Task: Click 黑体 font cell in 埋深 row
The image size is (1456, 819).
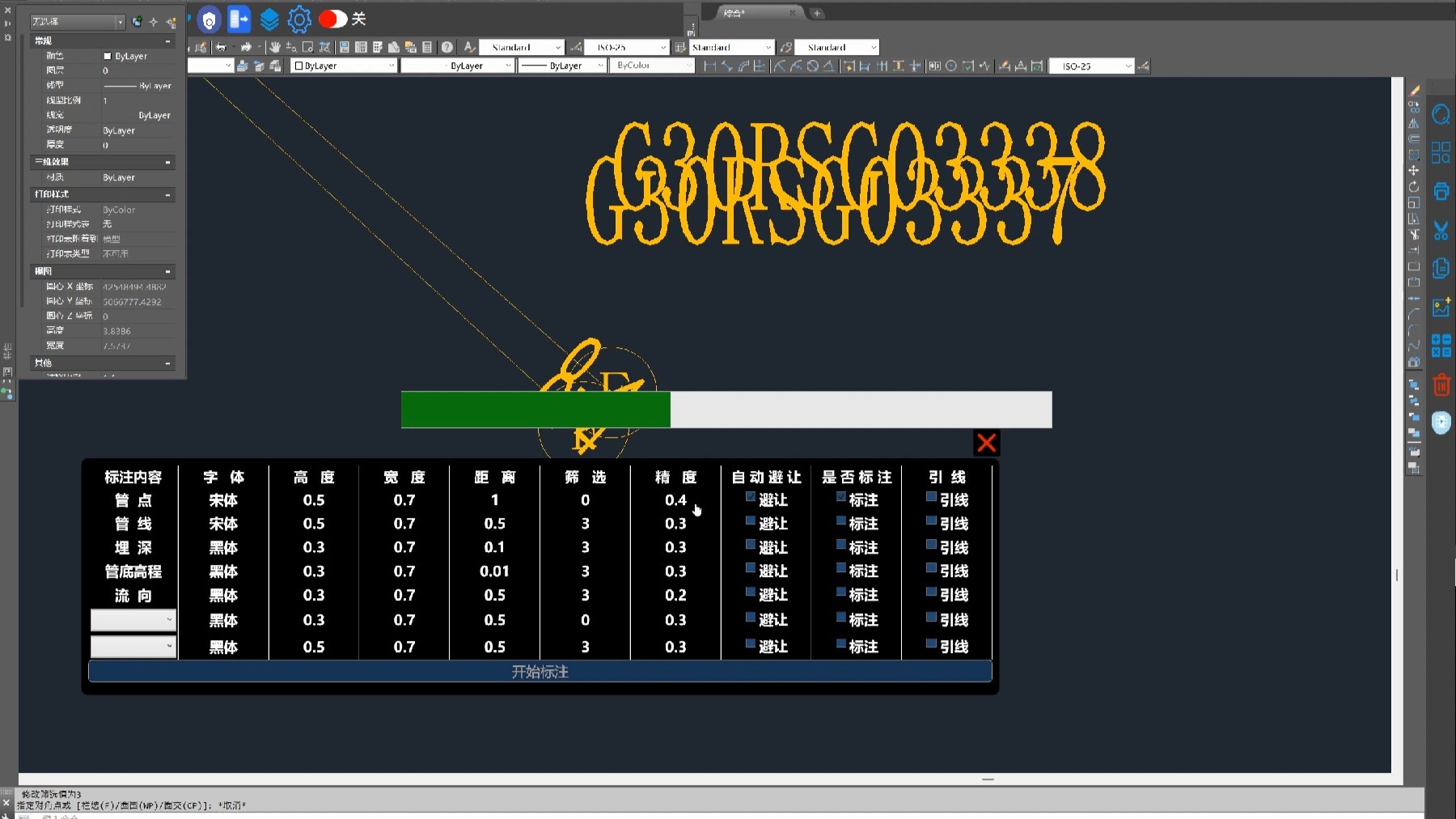Action: click(x=223, y=548)
